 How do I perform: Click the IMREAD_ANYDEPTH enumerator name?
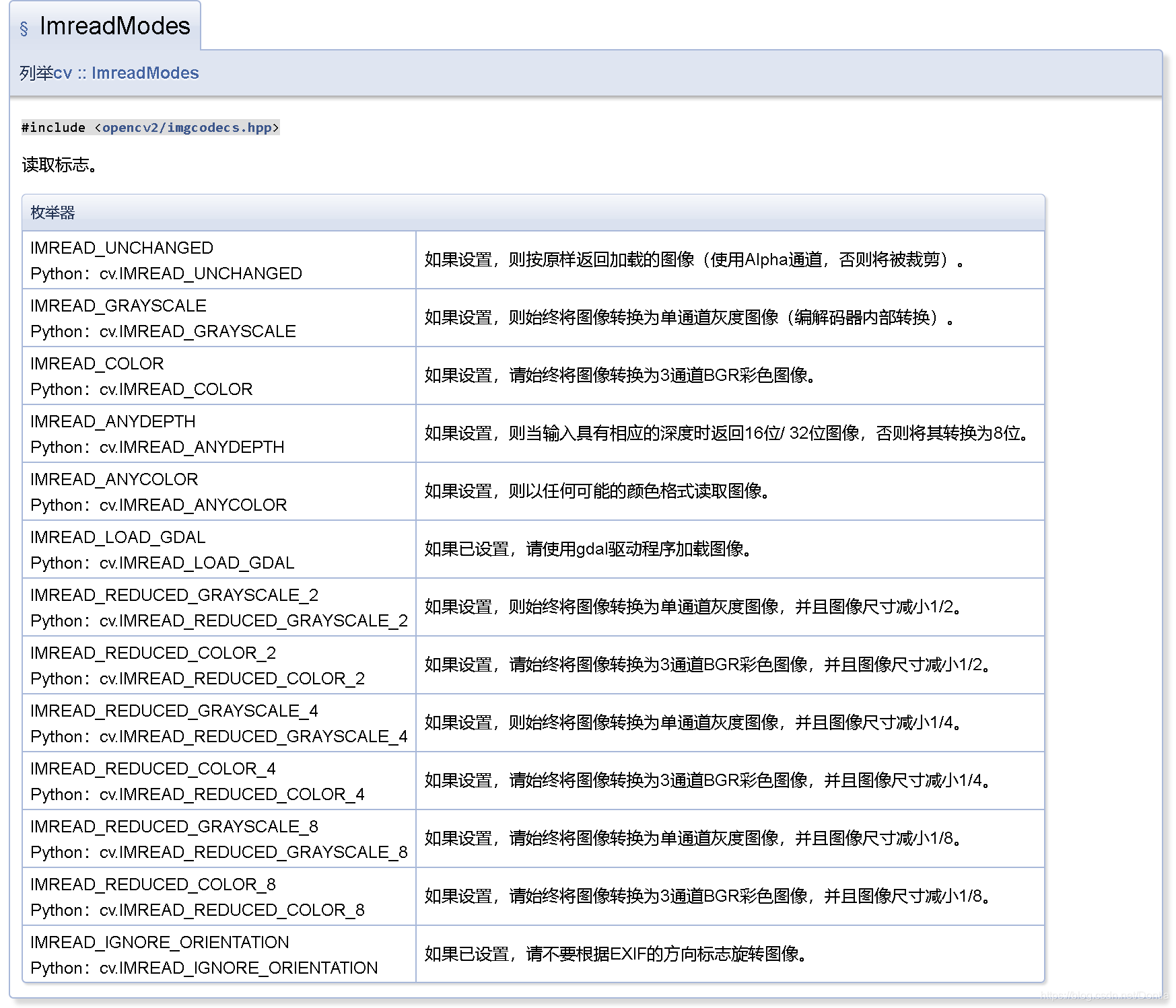(x=113, y=421)
